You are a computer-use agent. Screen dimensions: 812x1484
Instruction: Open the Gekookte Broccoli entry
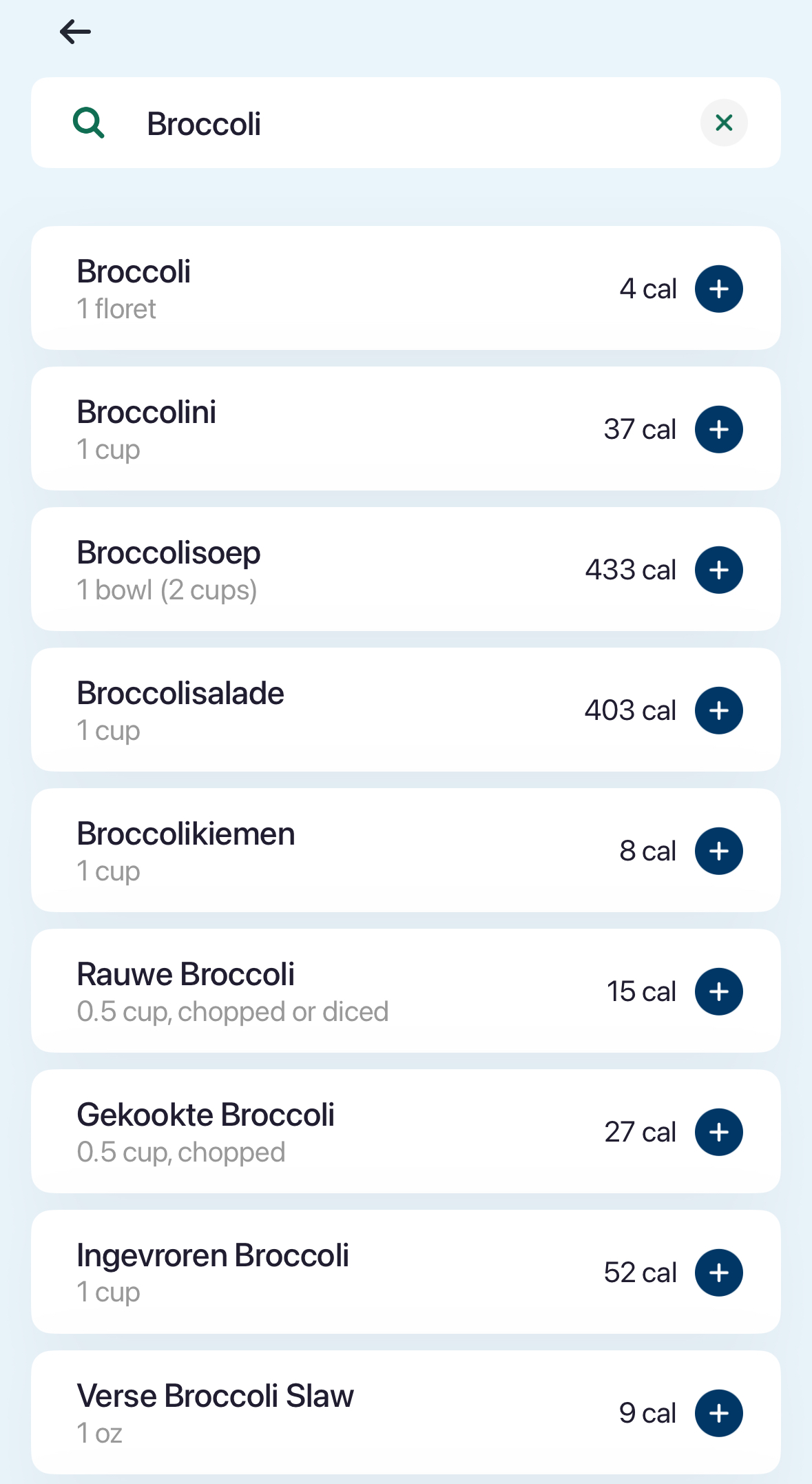tap(310, 1132)
